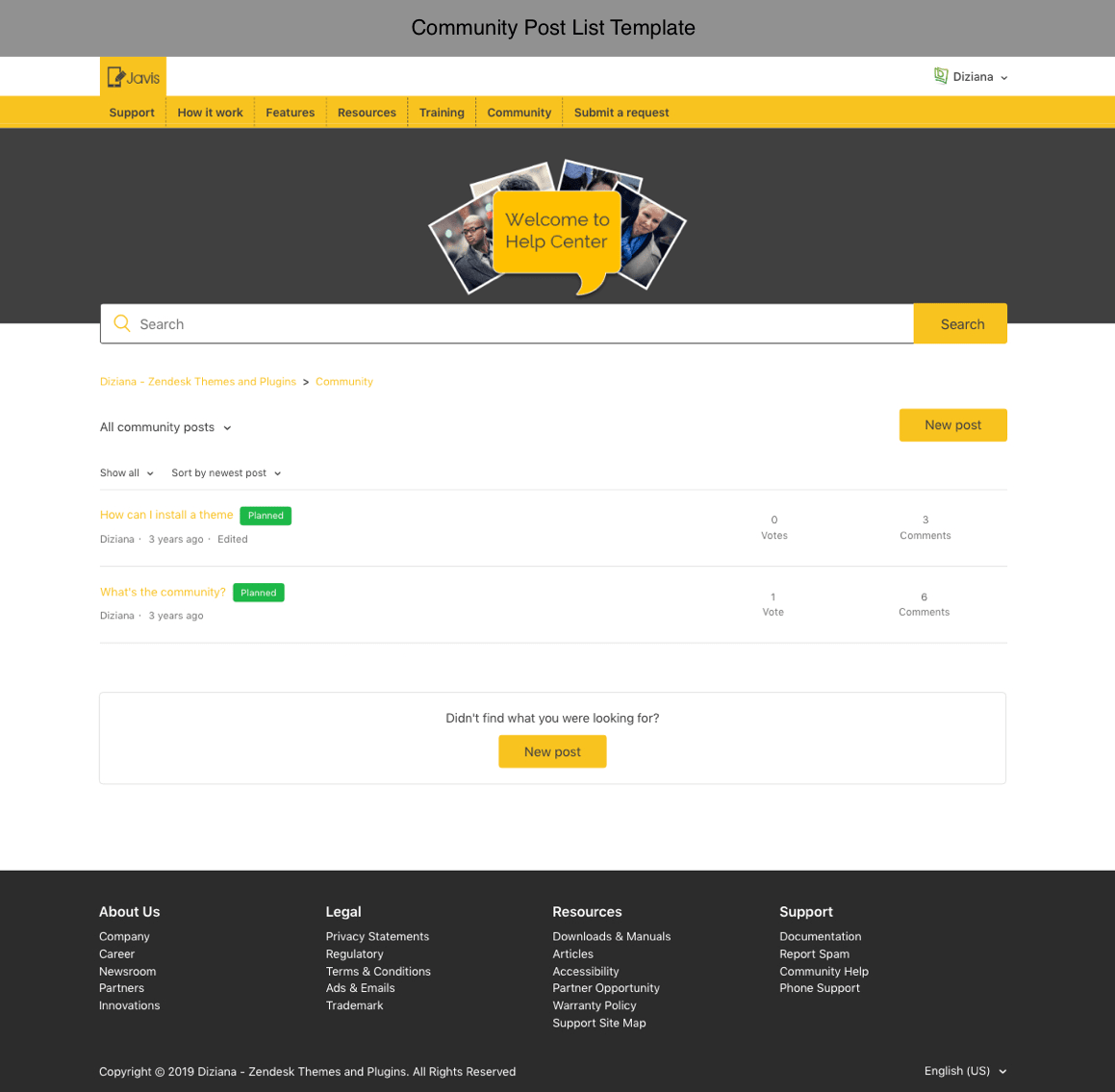Open the Support menu item
The width and height of the screenshot is (1115, 1092).
click(x=132, y=113)
